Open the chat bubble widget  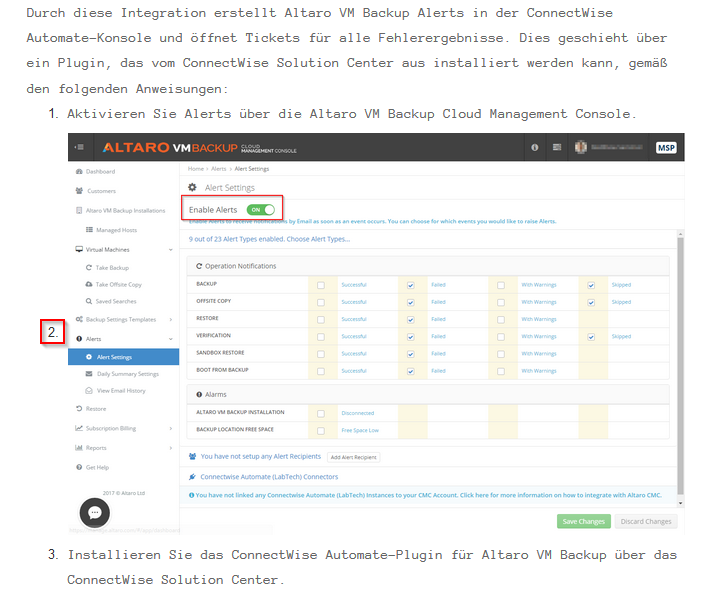pos(94,513)
